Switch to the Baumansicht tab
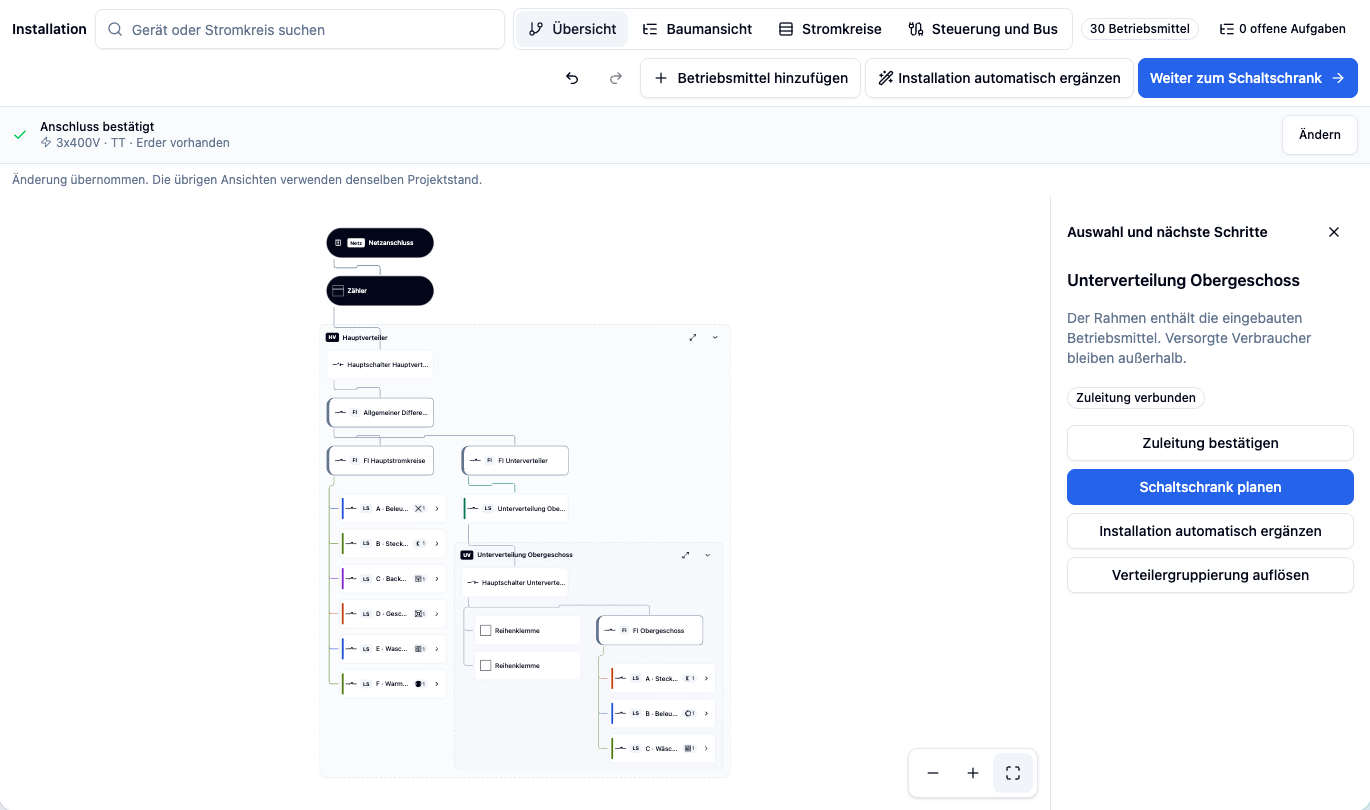The width and height of the screenshot is (1370, 810). point(697,29)
